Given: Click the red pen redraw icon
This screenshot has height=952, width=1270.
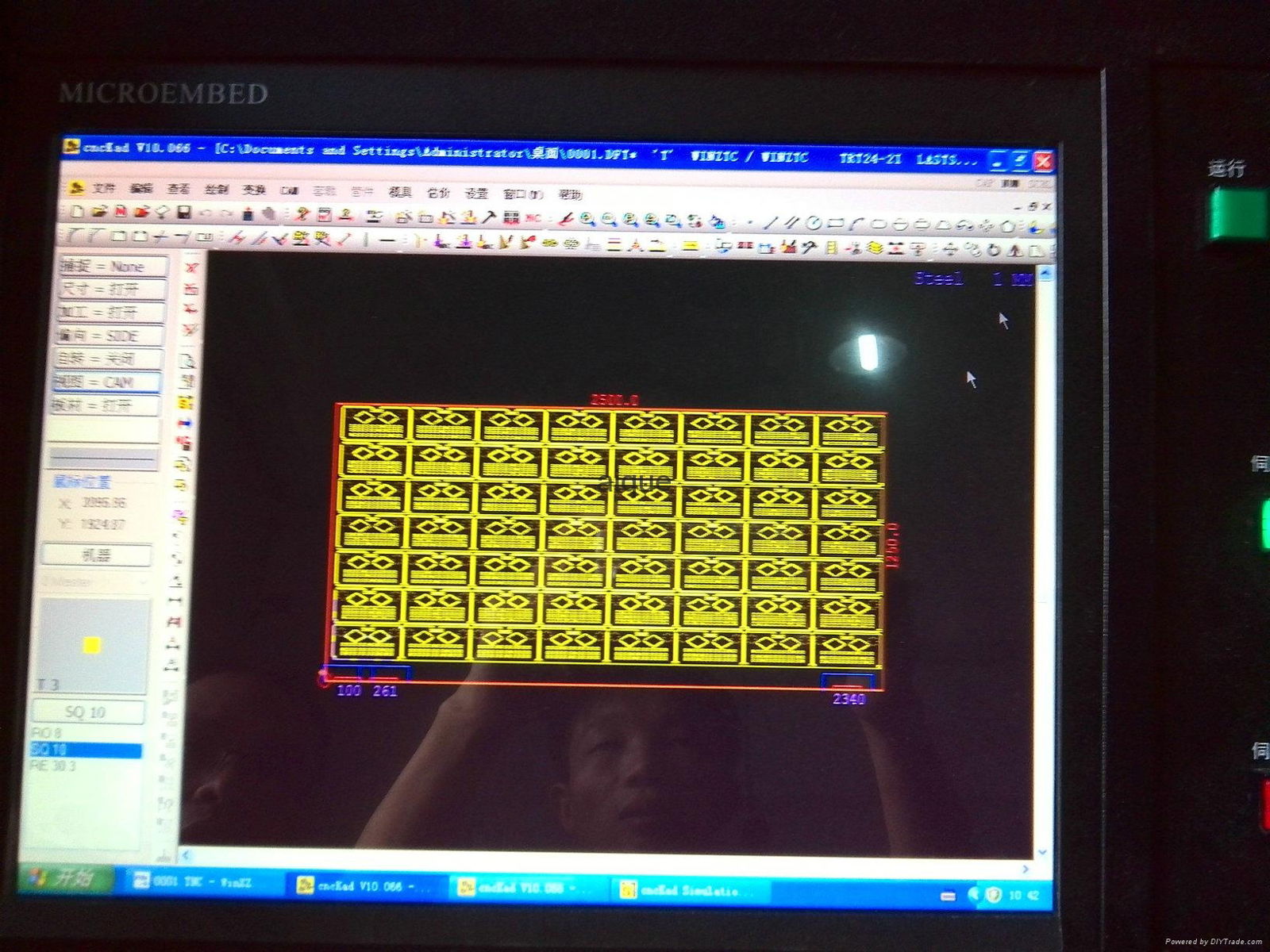Looking at the screenshot, I should click(565, 220).
